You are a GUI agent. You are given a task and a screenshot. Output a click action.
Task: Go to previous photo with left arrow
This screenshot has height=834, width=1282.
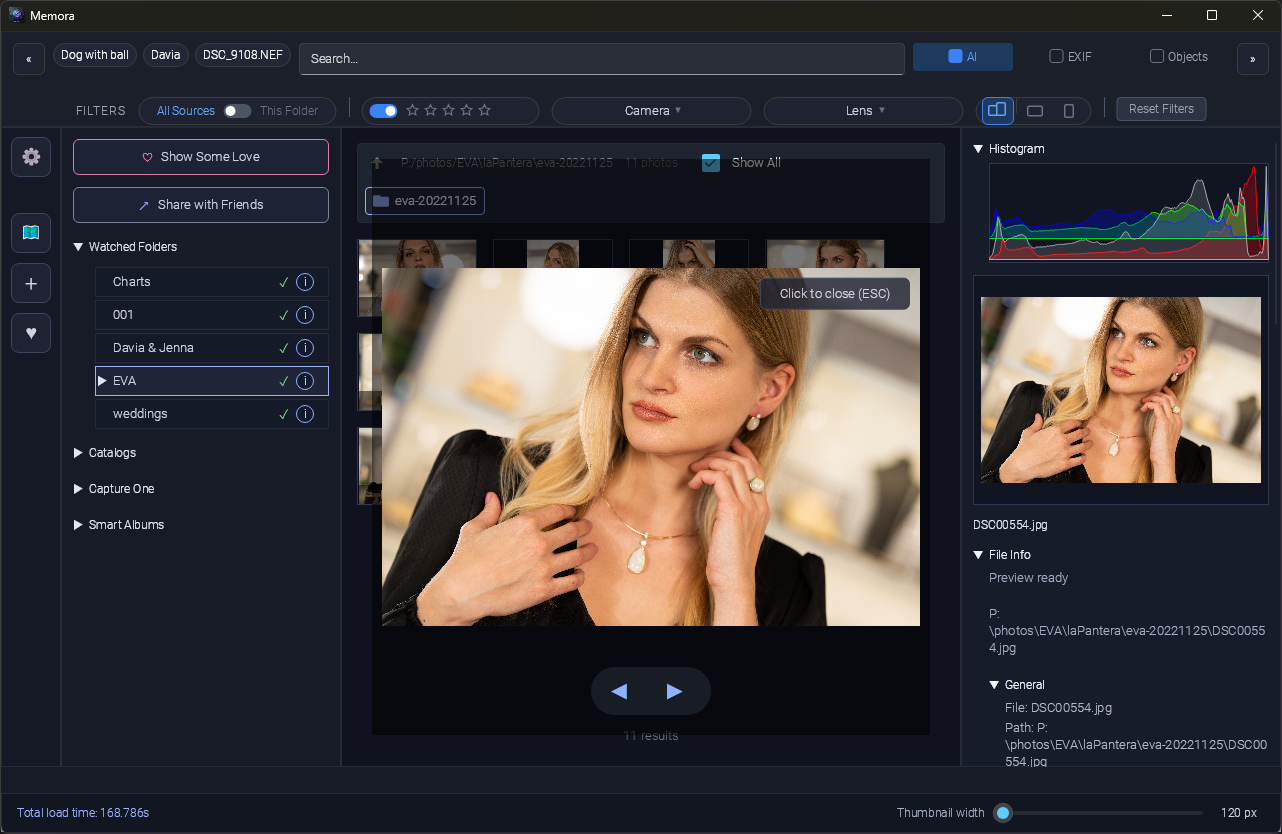pyautogui.click(x=619, y=691)
